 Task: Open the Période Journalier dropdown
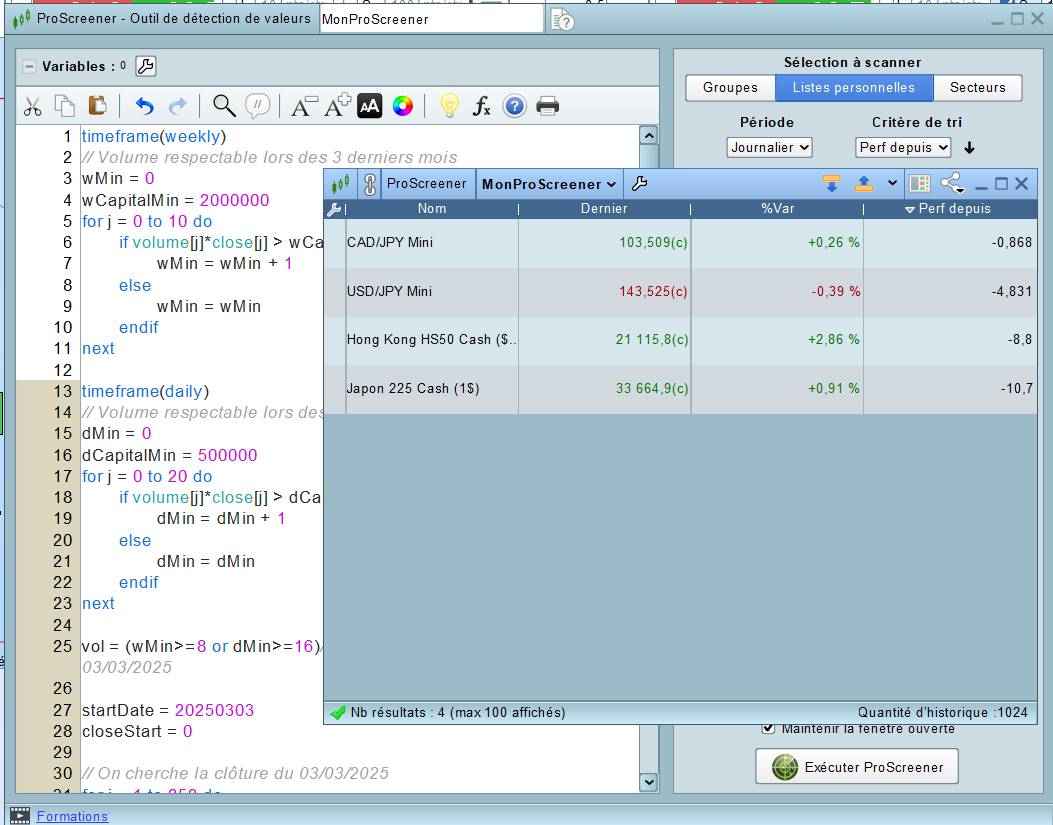click(770, 147)
